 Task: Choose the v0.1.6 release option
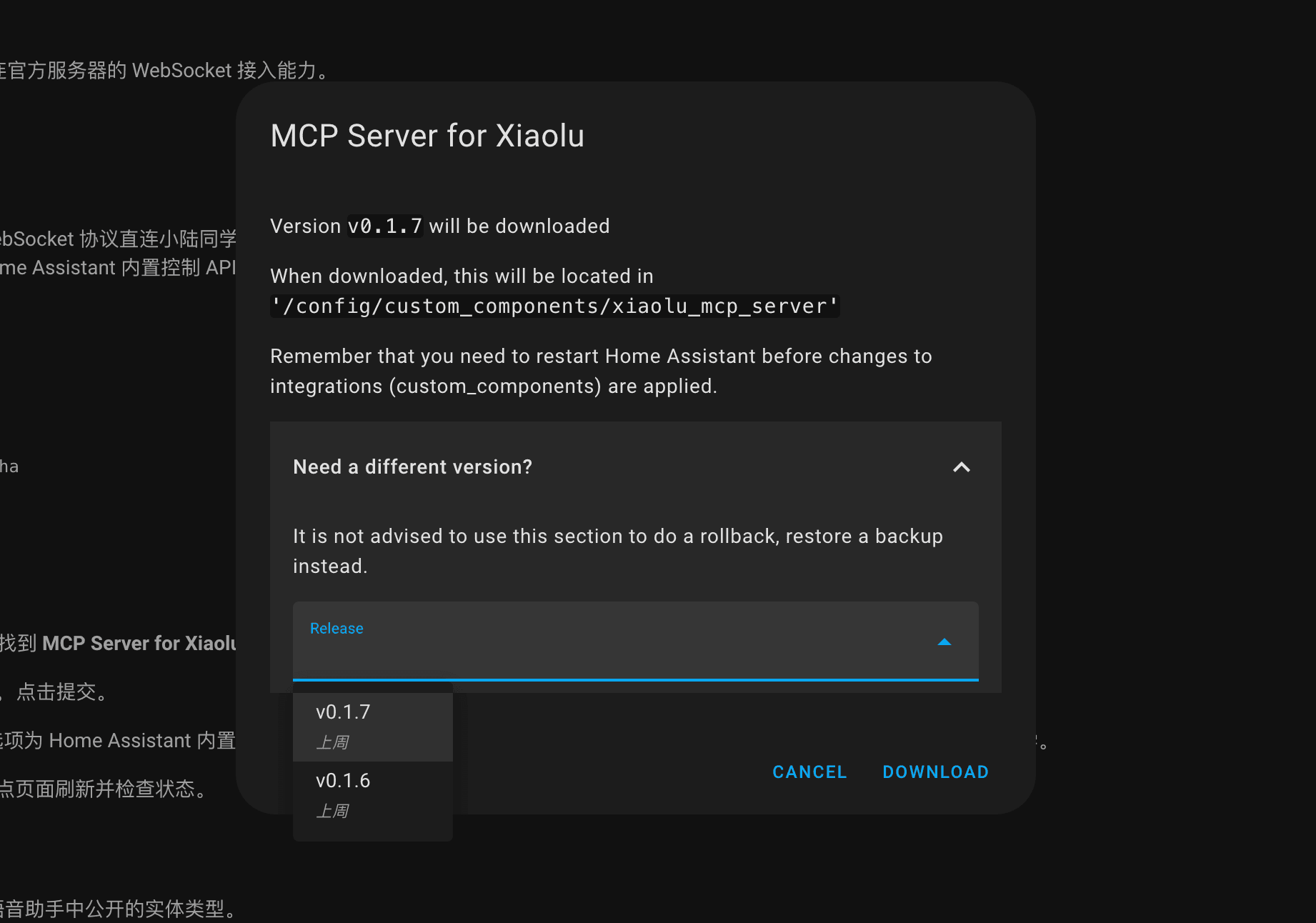(373, 795)
